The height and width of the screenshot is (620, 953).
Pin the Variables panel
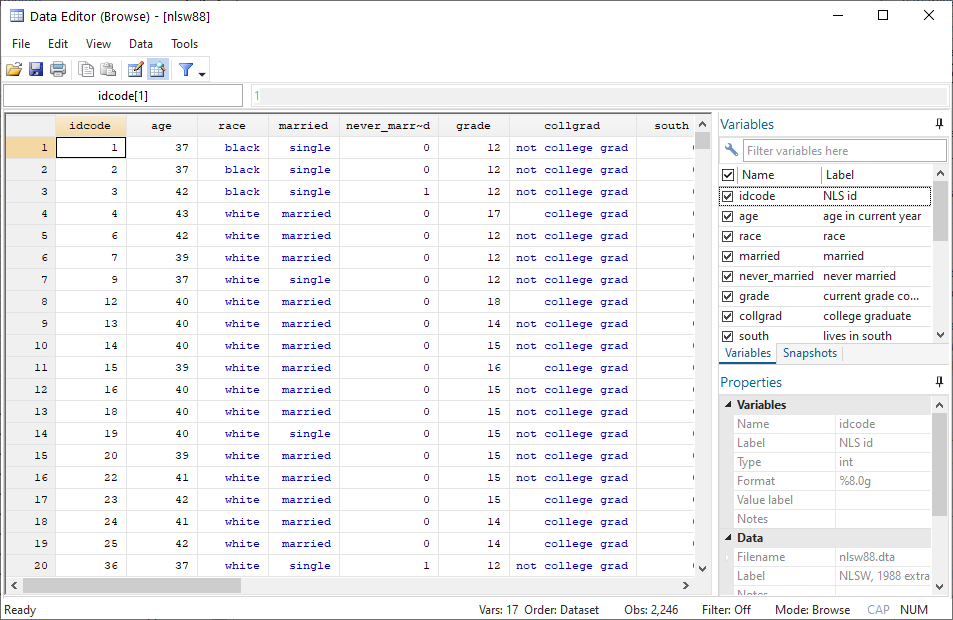tap(939, 124)
